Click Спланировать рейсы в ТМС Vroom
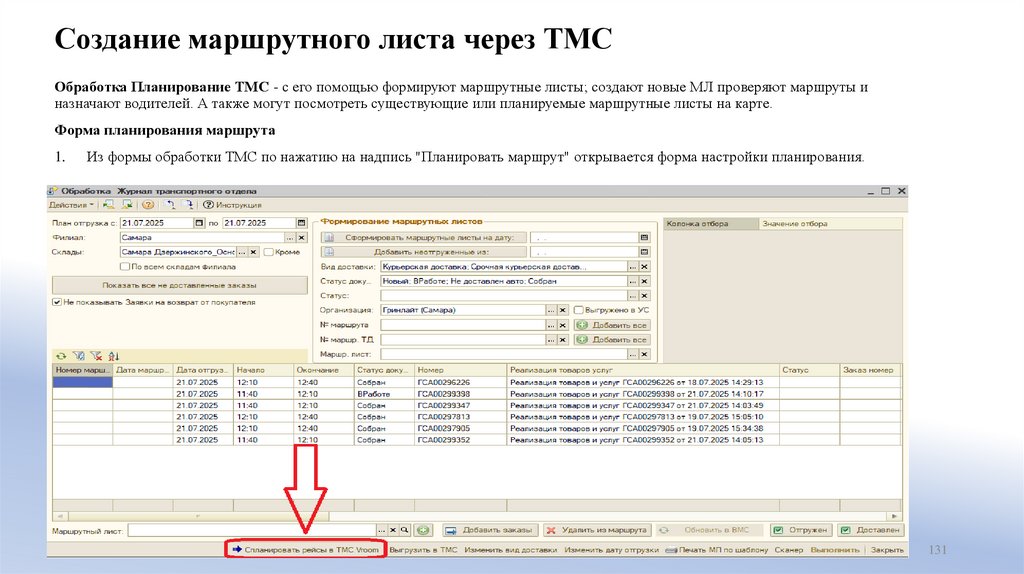Image resolution: width=1024 pixels, height=574 pixels. (306, 550)
